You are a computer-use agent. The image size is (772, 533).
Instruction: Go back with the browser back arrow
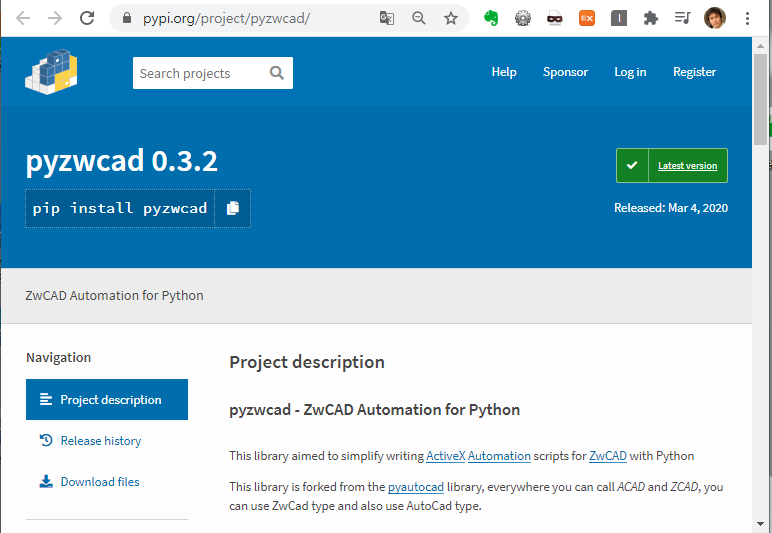pos(23,19)
